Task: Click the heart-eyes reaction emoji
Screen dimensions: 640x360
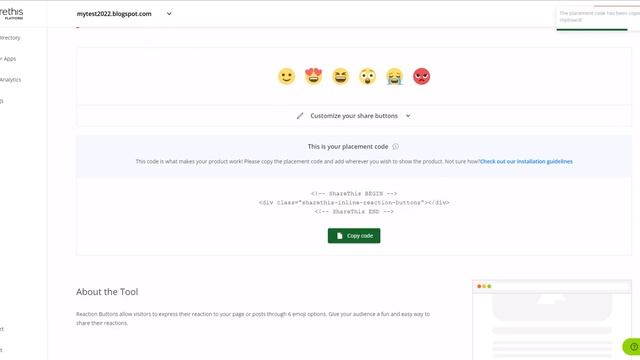Action: coord(313,76)
